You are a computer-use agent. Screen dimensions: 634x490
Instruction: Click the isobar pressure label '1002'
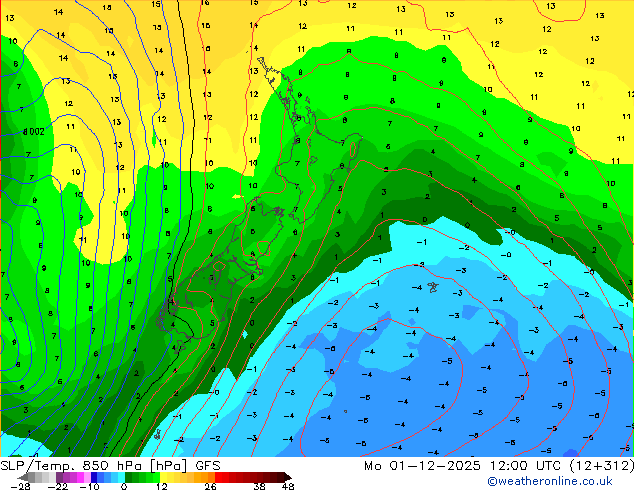pyautogui.click(x=34, y=132)
